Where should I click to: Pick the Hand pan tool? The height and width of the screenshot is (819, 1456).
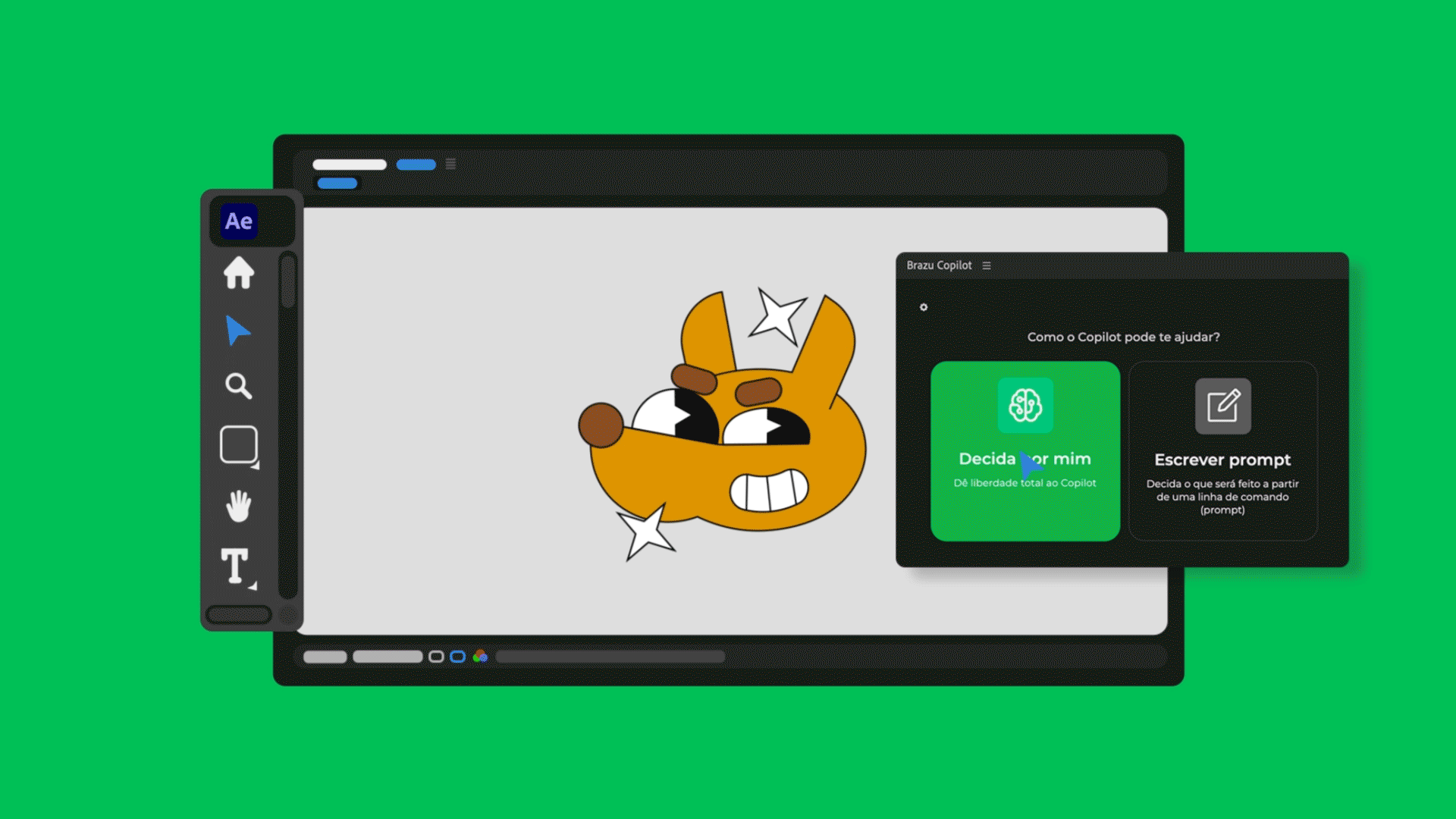click(238, 506)
